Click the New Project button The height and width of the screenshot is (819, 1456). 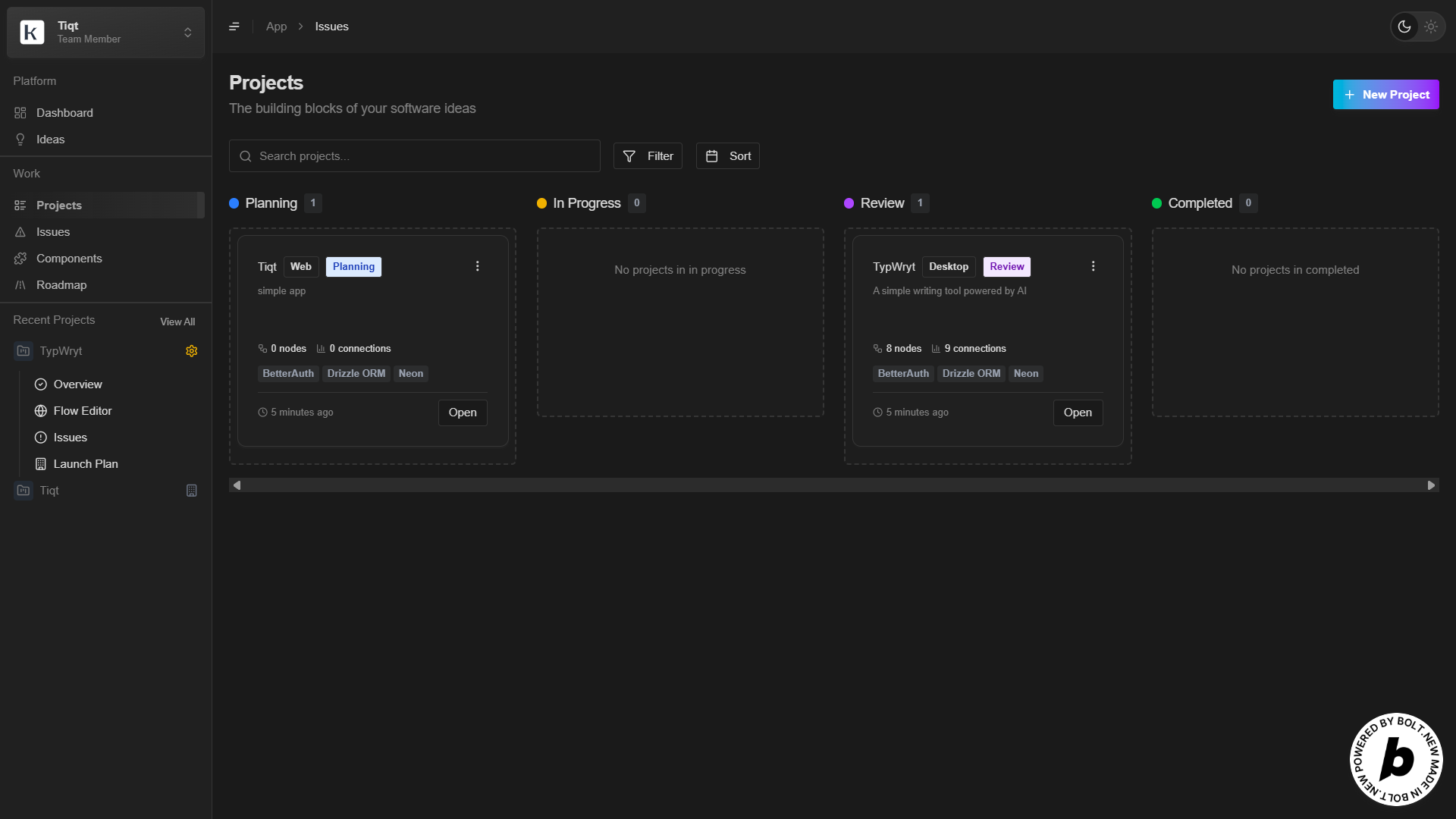(1385, 95)
